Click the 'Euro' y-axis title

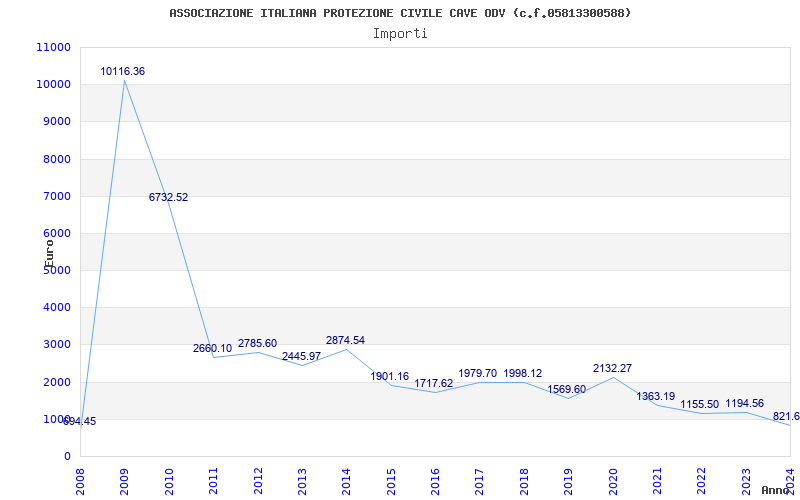pyautogui.click(x=49, y=254)
